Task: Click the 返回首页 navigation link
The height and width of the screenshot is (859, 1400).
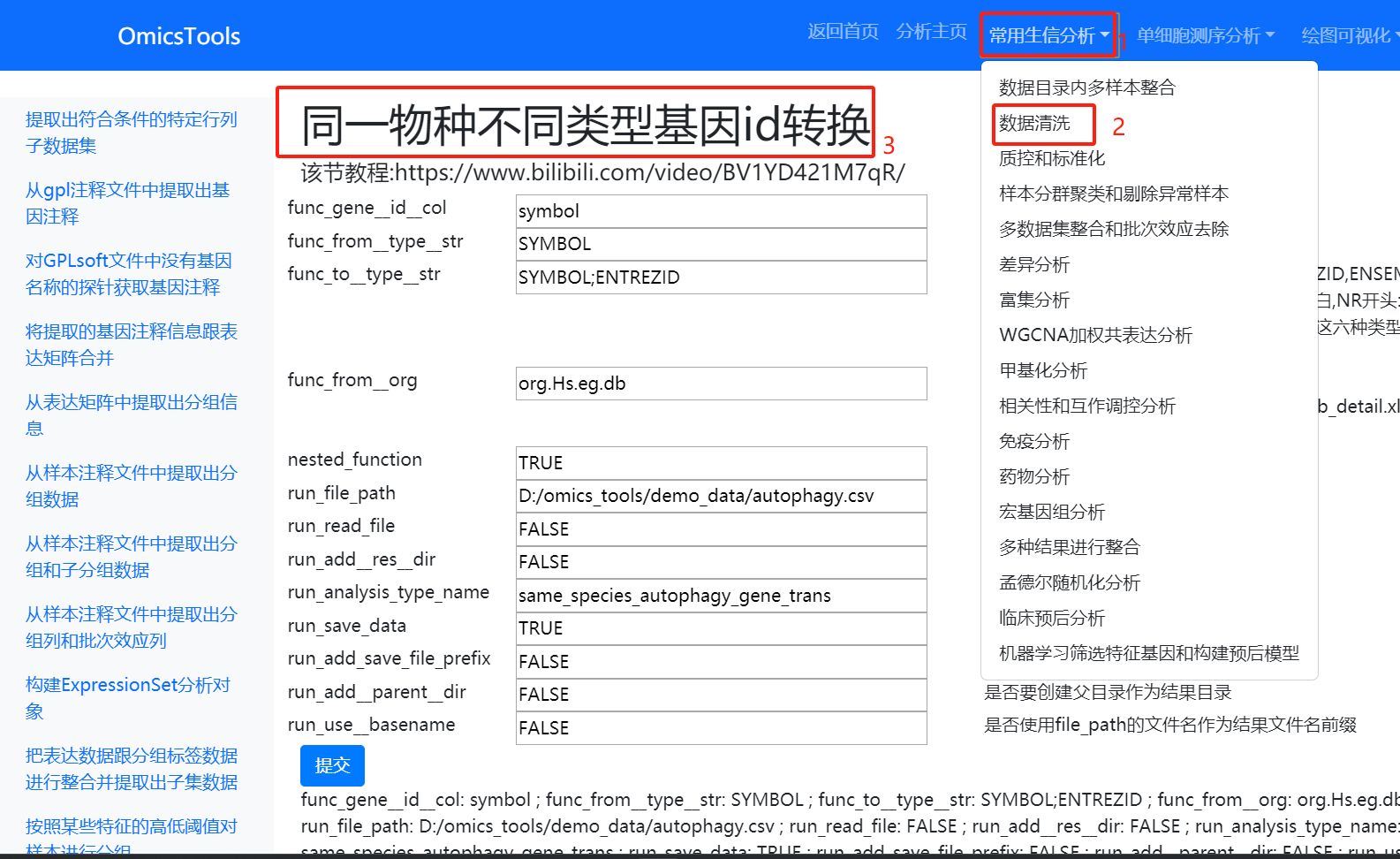Action: pos(843,32)
